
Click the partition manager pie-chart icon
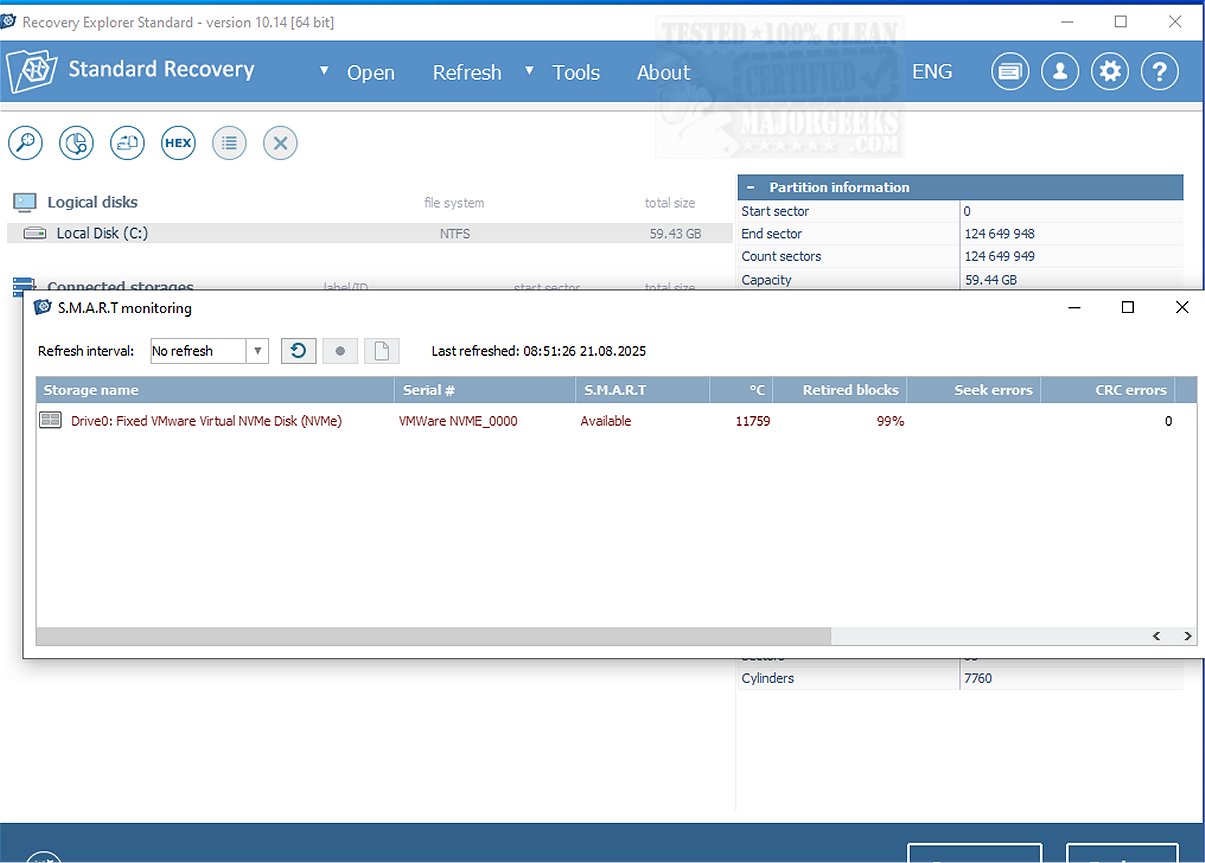[x=76, y=143]
